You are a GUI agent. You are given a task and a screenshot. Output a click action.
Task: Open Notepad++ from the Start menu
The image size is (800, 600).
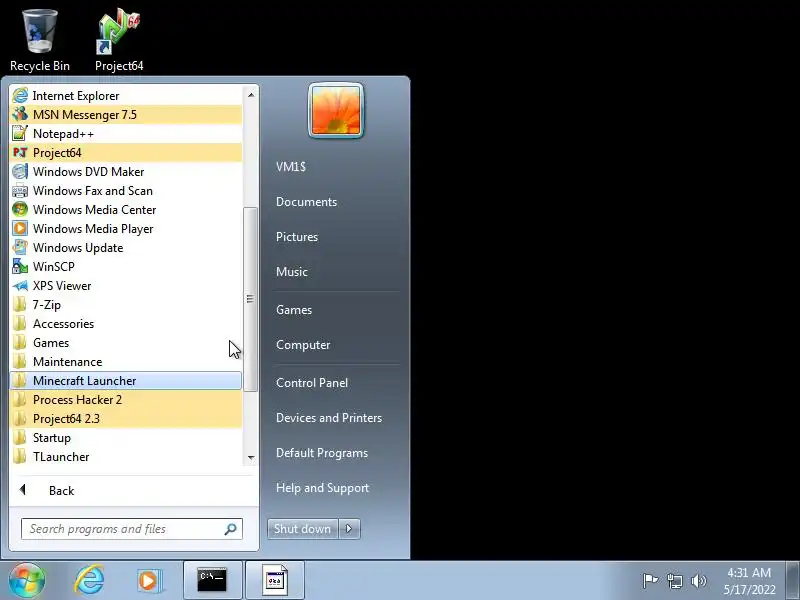[126, 134]
